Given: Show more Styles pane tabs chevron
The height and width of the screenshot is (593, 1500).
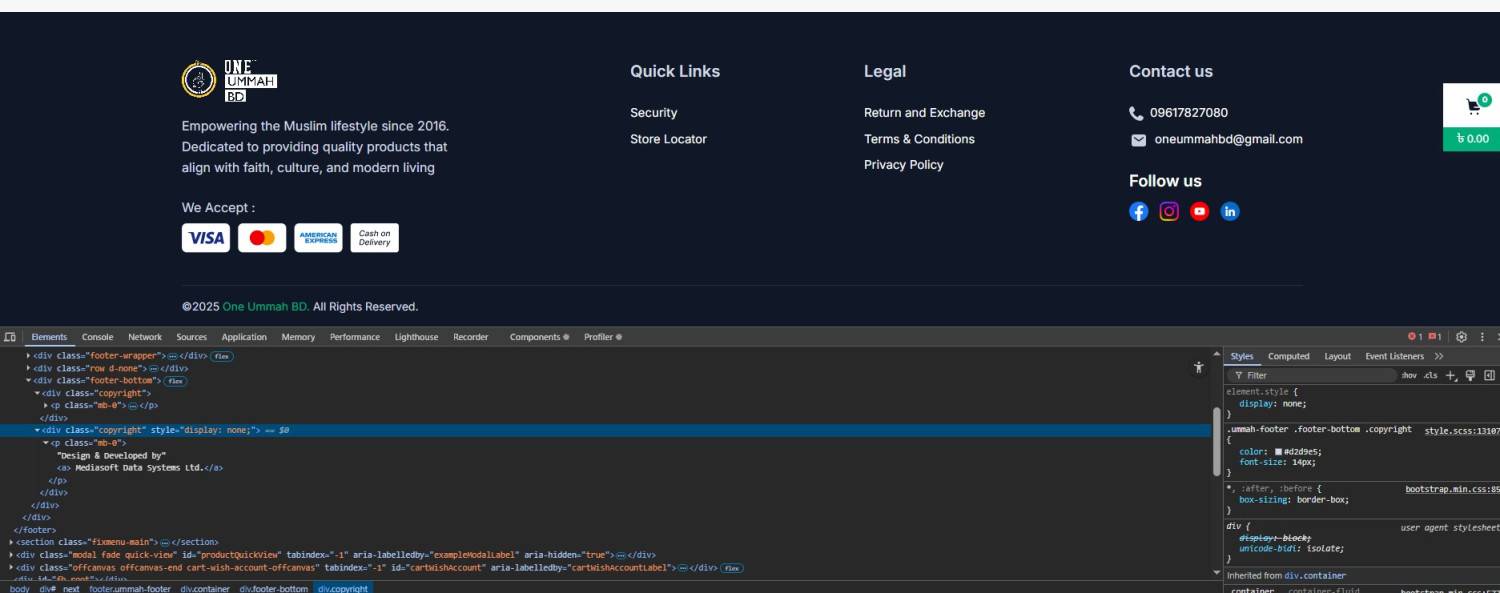Looking at the screenshot, I should click(x=1439, y=356).
